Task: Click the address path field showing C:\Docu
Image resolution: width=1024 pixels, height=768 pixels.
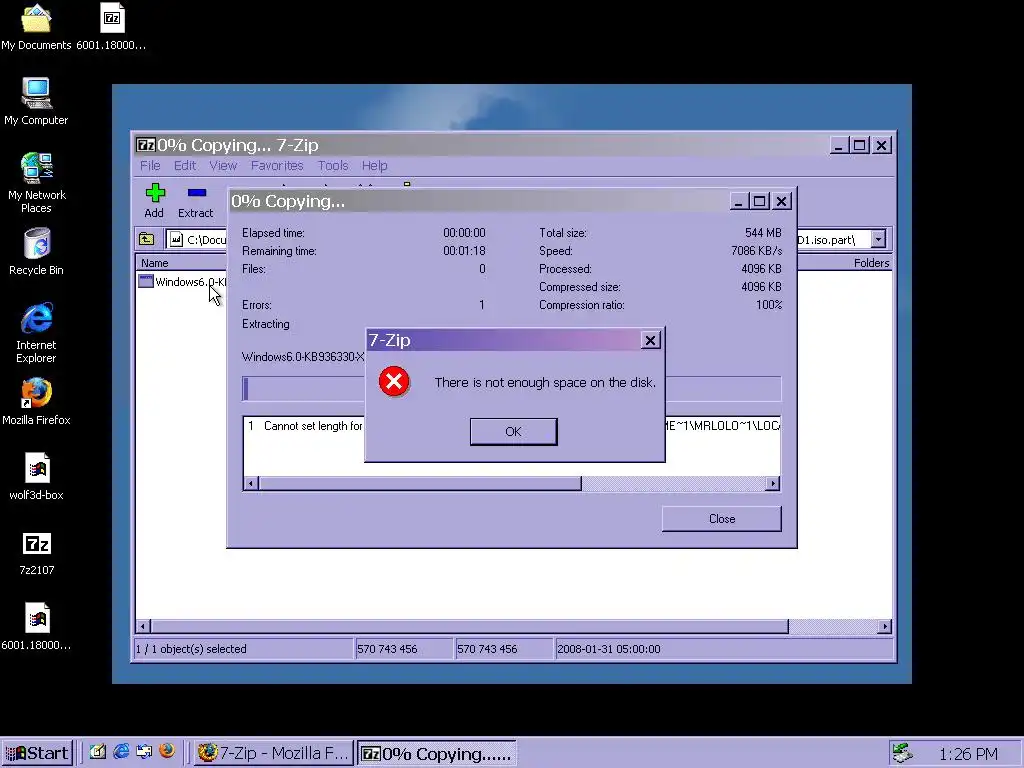Action: point(197,240)
